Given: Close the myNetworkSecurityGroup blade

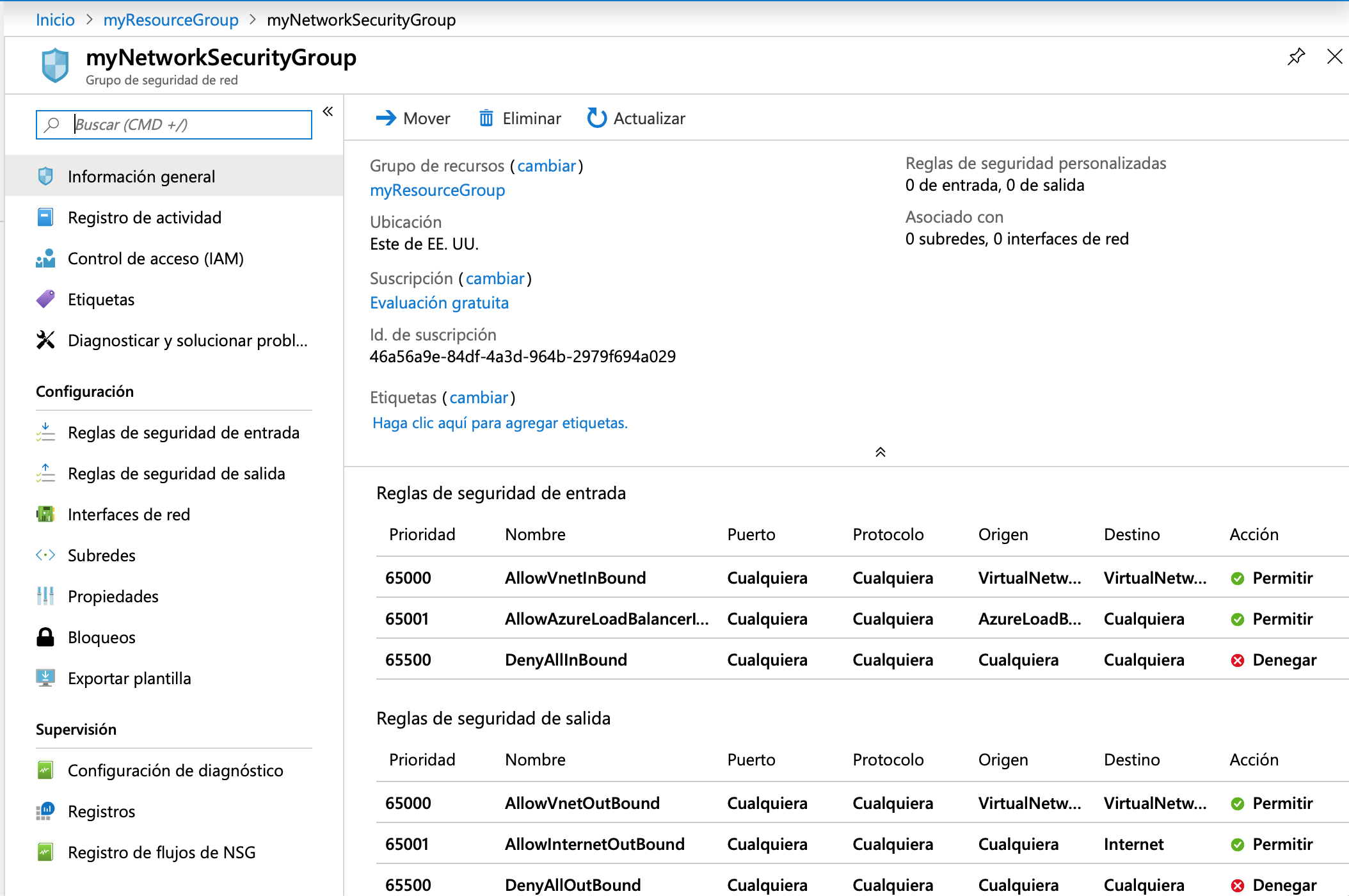Looking at the screenshot, I should click(1334, 56).
